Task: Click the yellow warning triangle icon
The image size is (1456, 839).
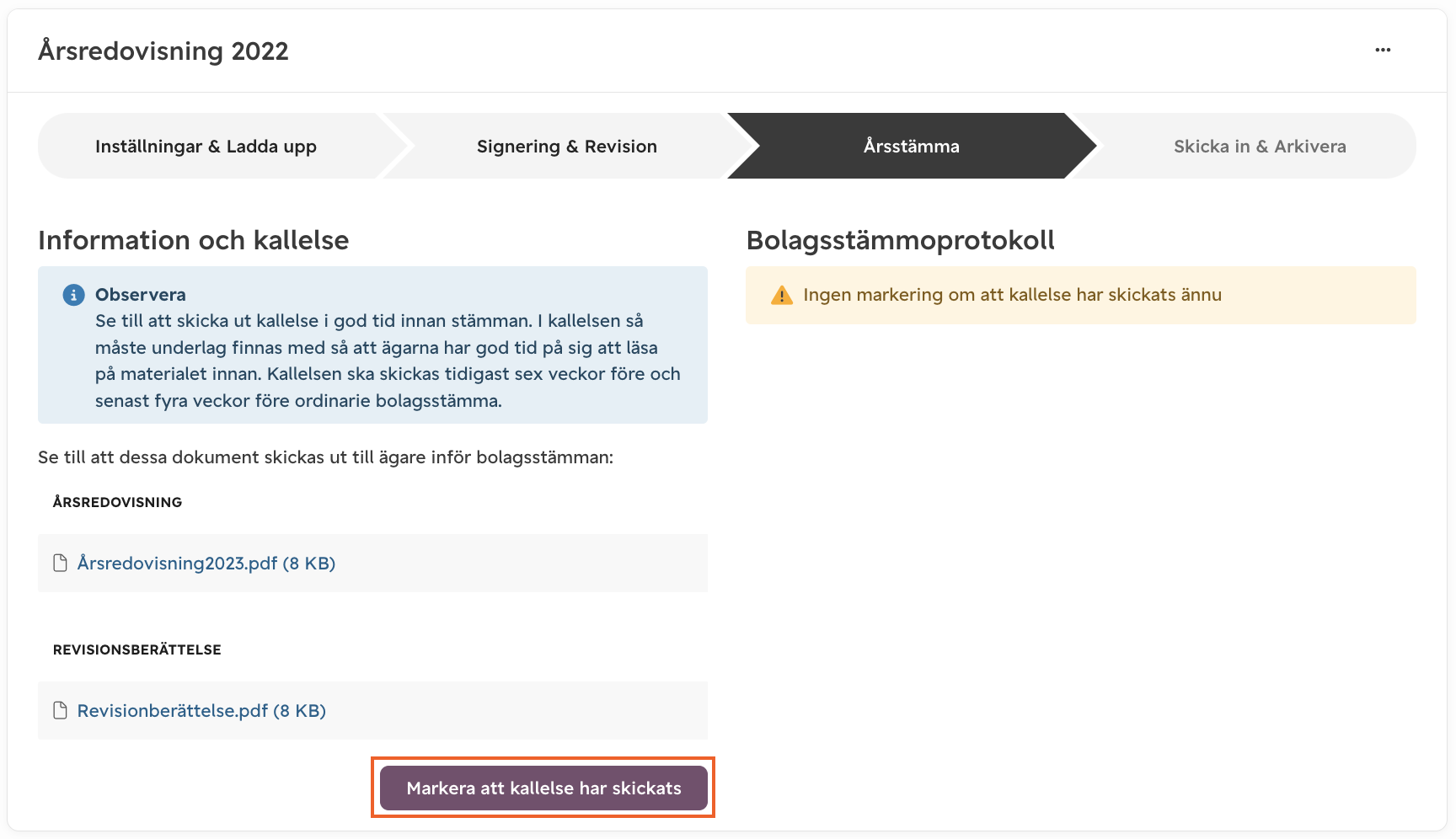Action: 782,296
